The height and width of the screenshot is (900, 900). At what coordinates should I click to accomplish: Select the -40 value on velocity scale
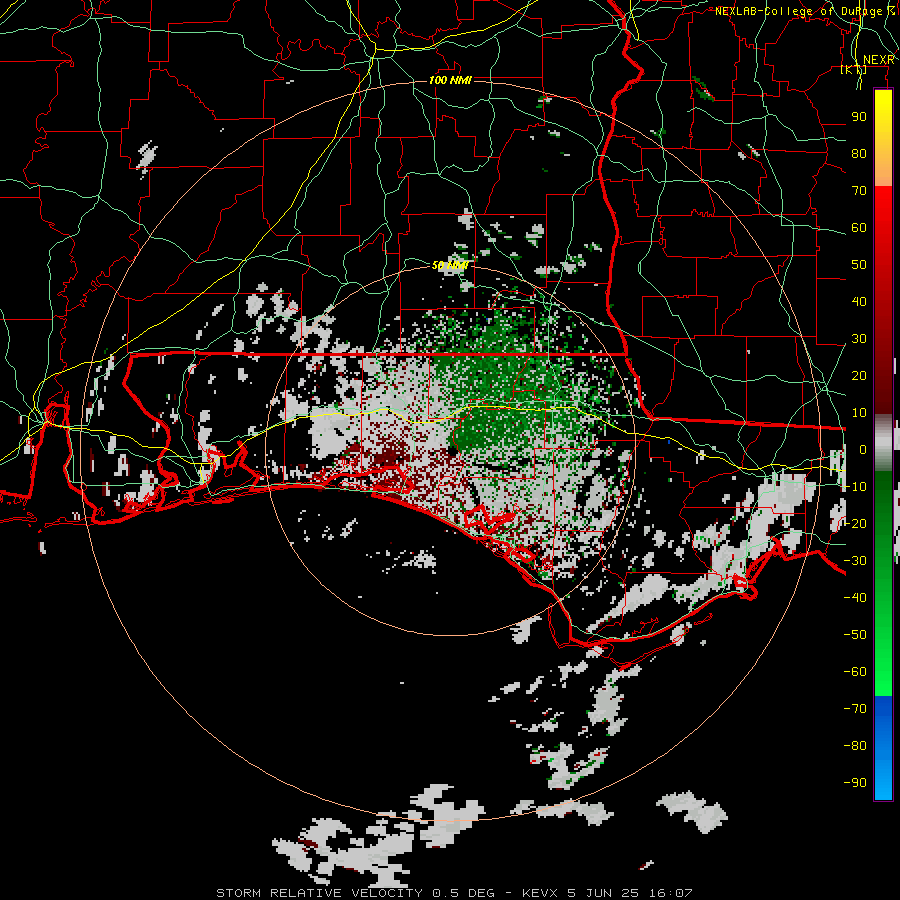(855, 598)
